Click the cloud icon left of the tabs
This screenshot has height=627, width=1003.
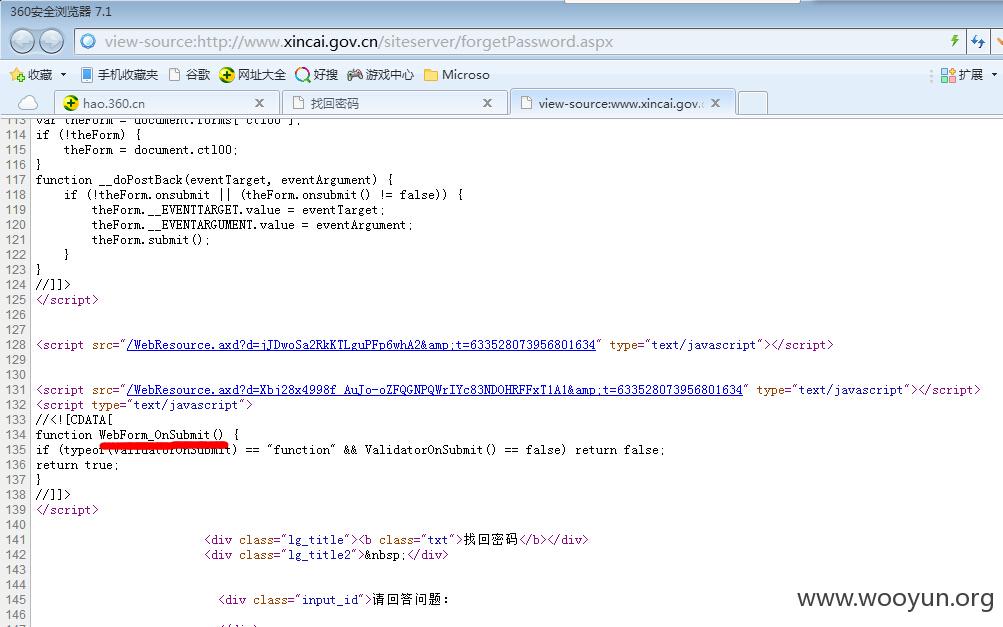coord(28,103)
